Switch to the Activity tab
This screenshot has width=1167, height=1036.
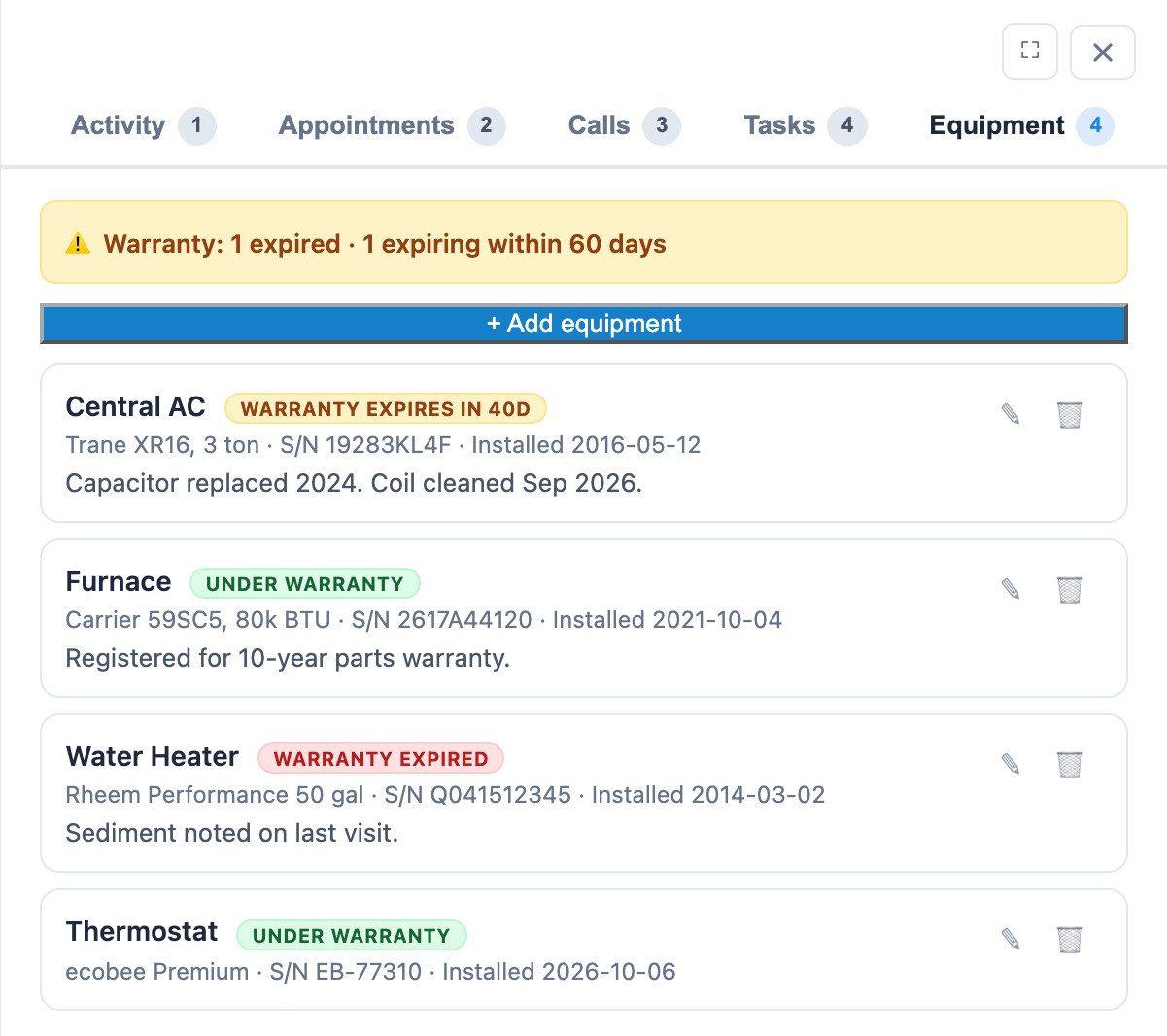pyautogui.click(x=143, y=125)
